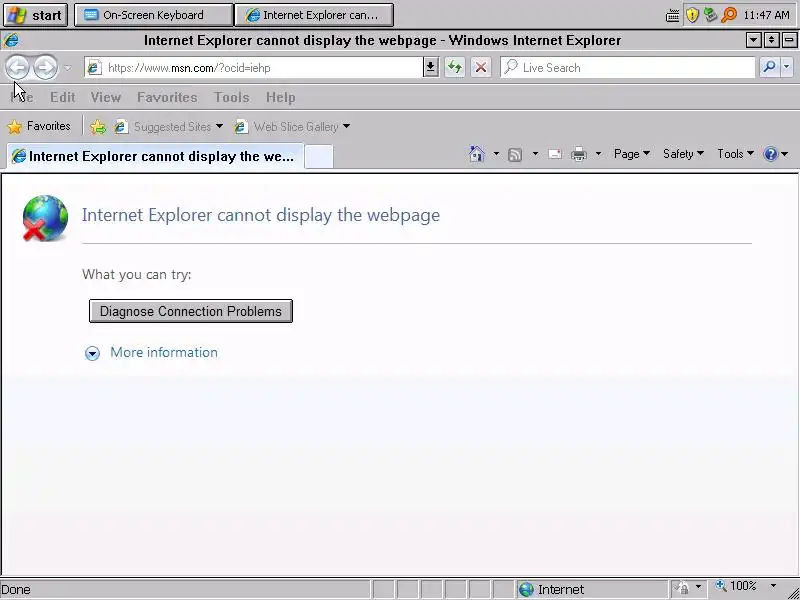The image size is (800, 600).
Task: Open the command bar Tools menu
Action: [735, 154]
